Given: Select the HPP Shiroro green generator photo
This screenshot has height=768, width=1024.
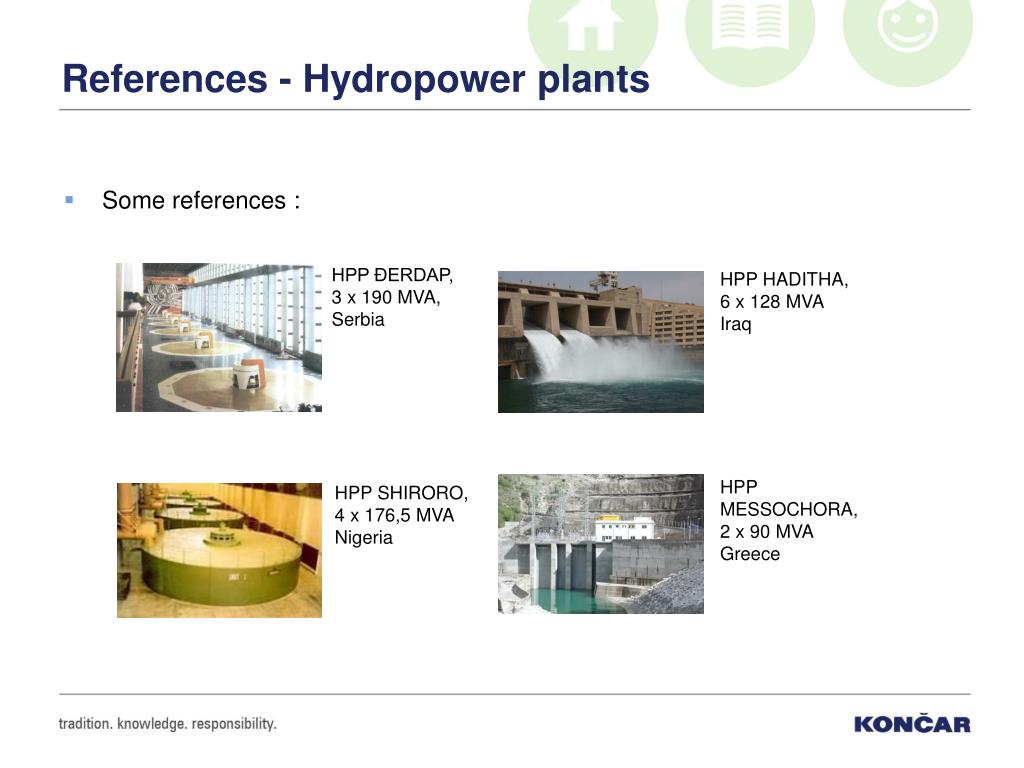Looking at the screenshot, I should click(219, 550).
